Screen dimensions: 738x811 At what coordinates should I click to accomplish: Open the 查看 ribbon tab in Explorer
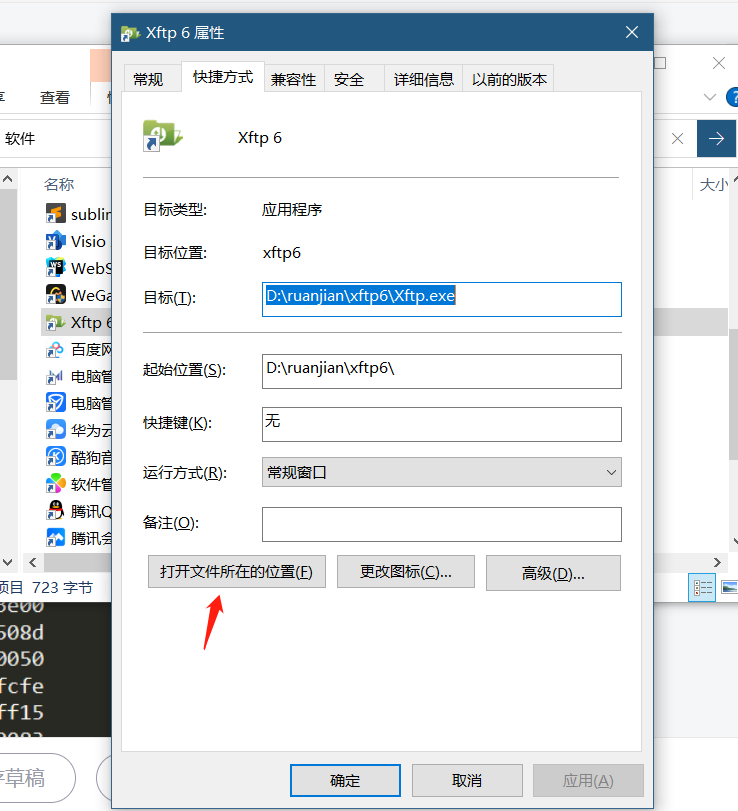[55, 97]
